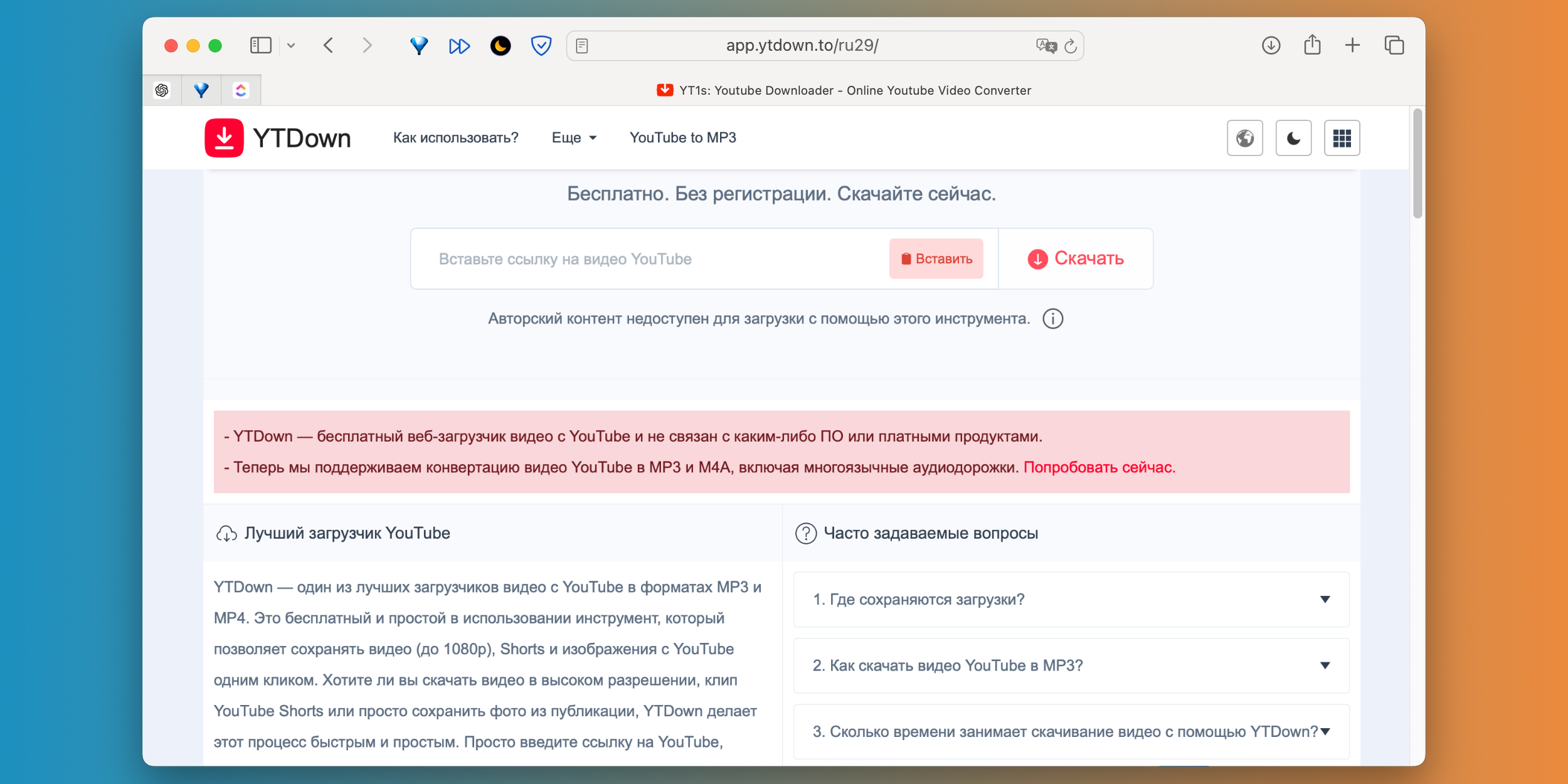
Task: Switch to the pinned ClickUp tab
Action: point(241,90)
